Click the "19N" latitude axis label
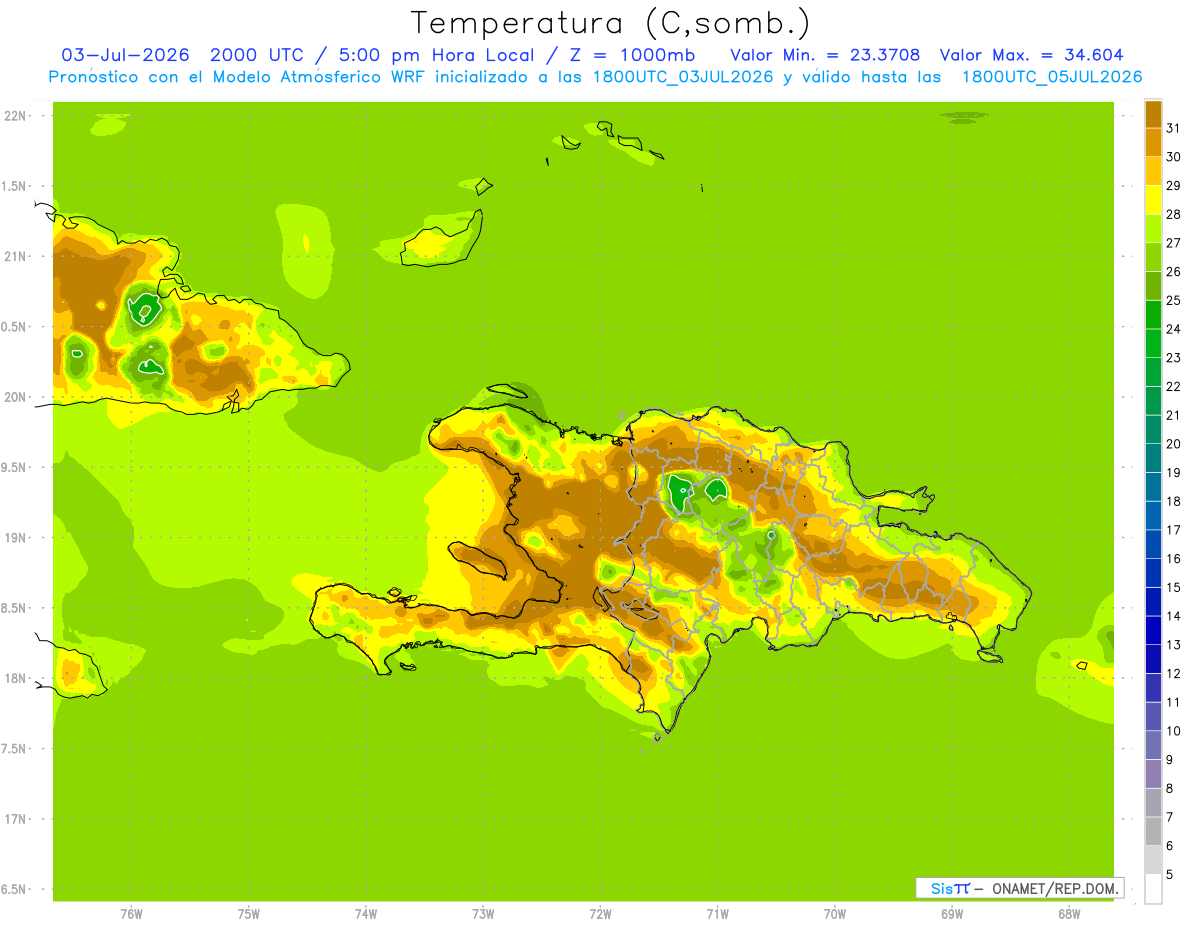The height and width of the screenshot is (927, 1200). click(15, 538)
